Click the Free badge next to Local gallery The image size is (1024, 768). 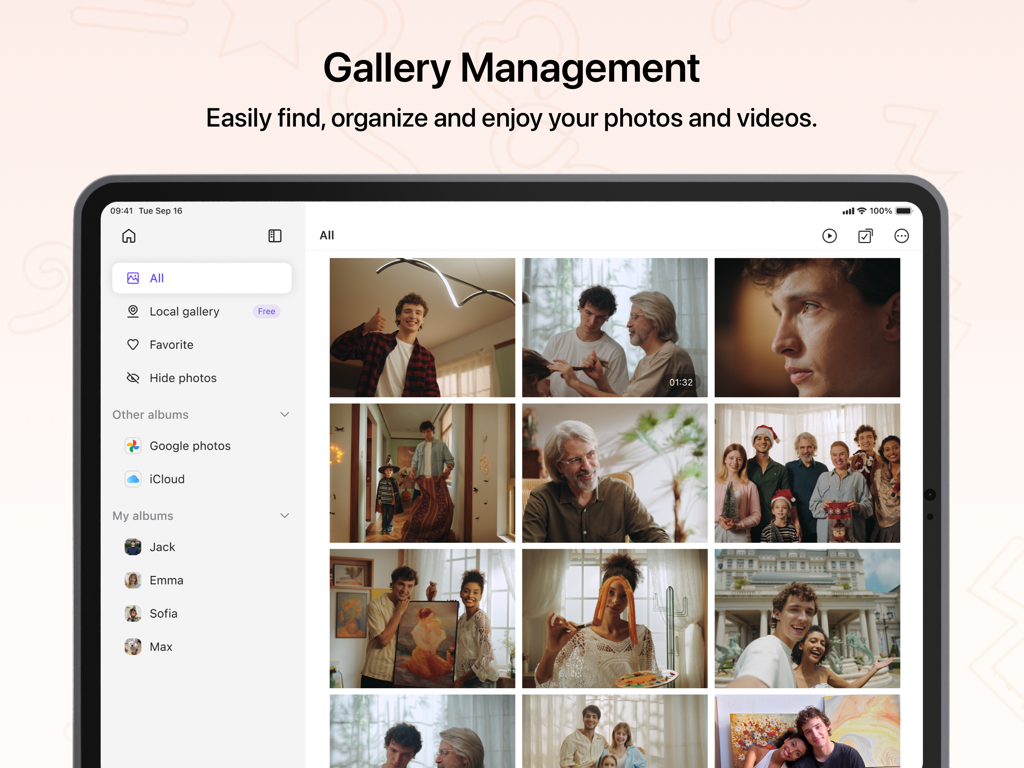point(265,311)
